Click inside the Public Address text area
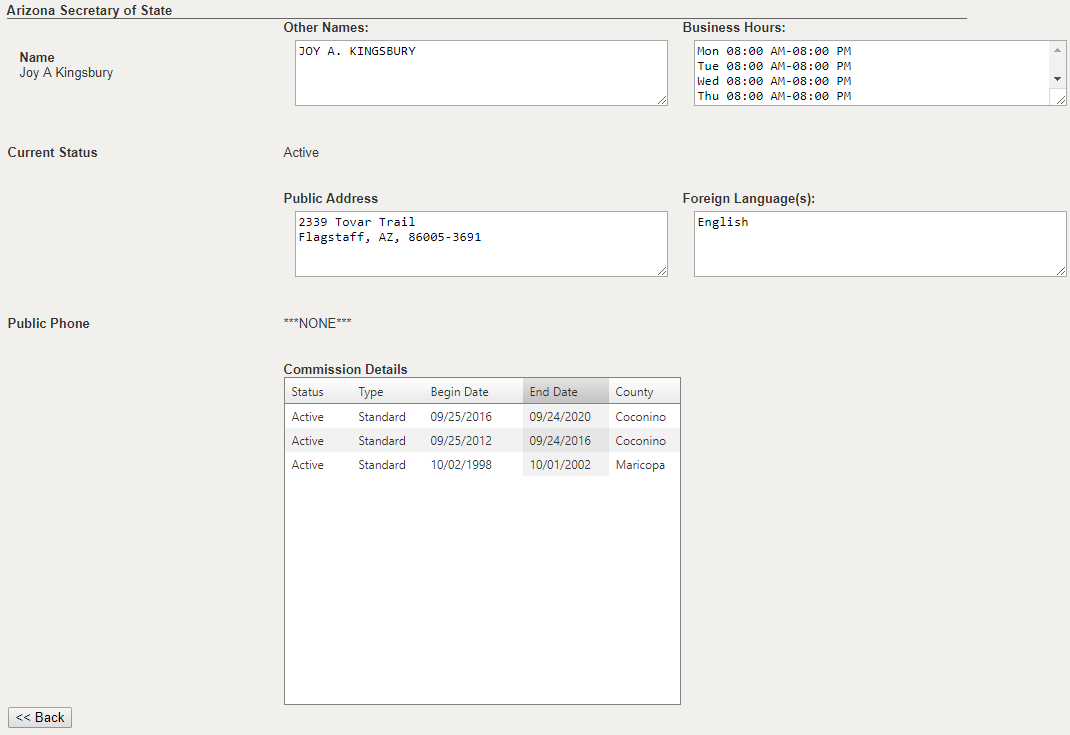This screenshot has width=1070, height=735. click(x=480, y=244)
